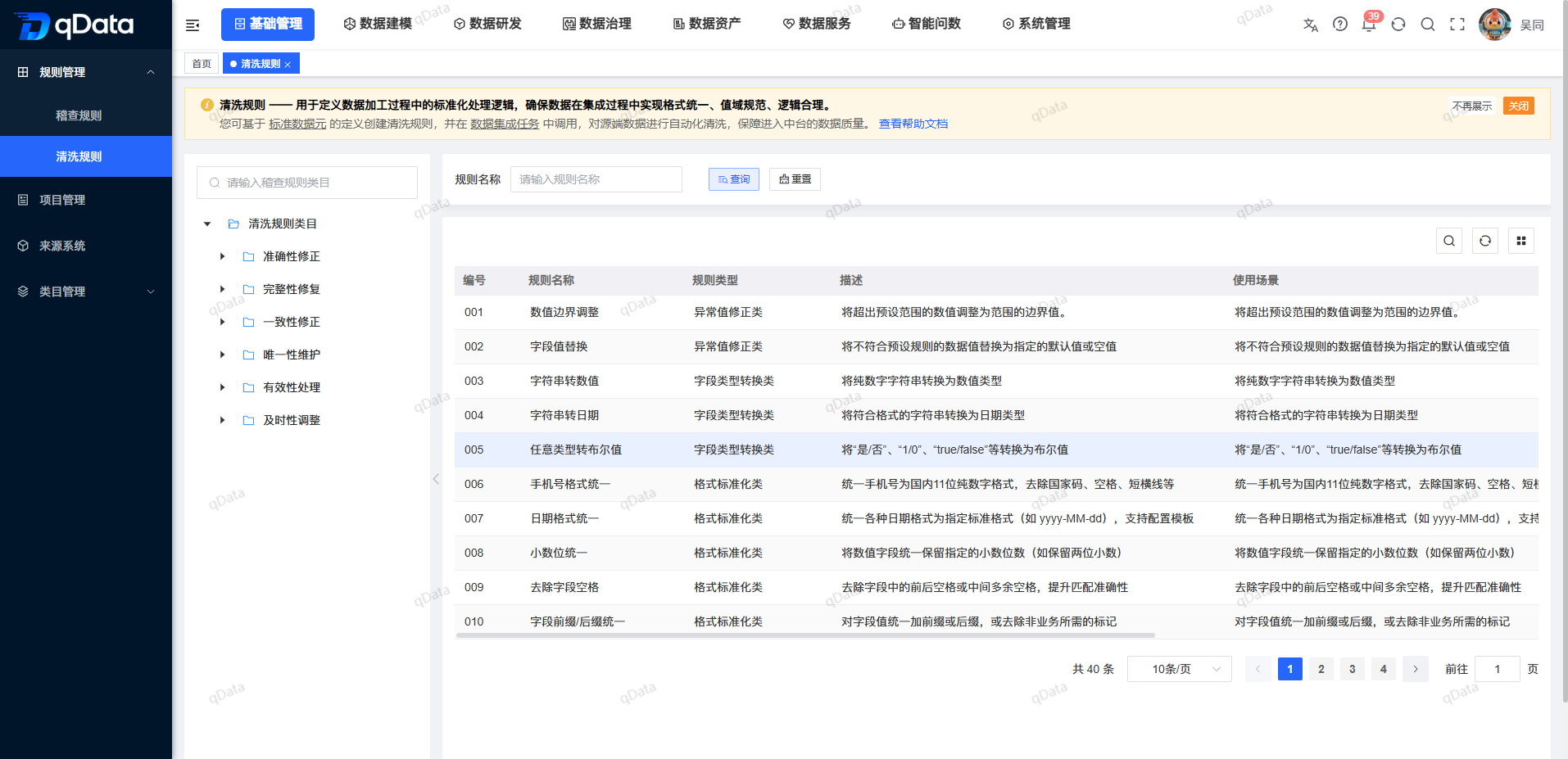The height and width of the screenshot is (759, 1568).
Task: Select 清洗规则 in the sidebar
Action: (x=86, y=156)
